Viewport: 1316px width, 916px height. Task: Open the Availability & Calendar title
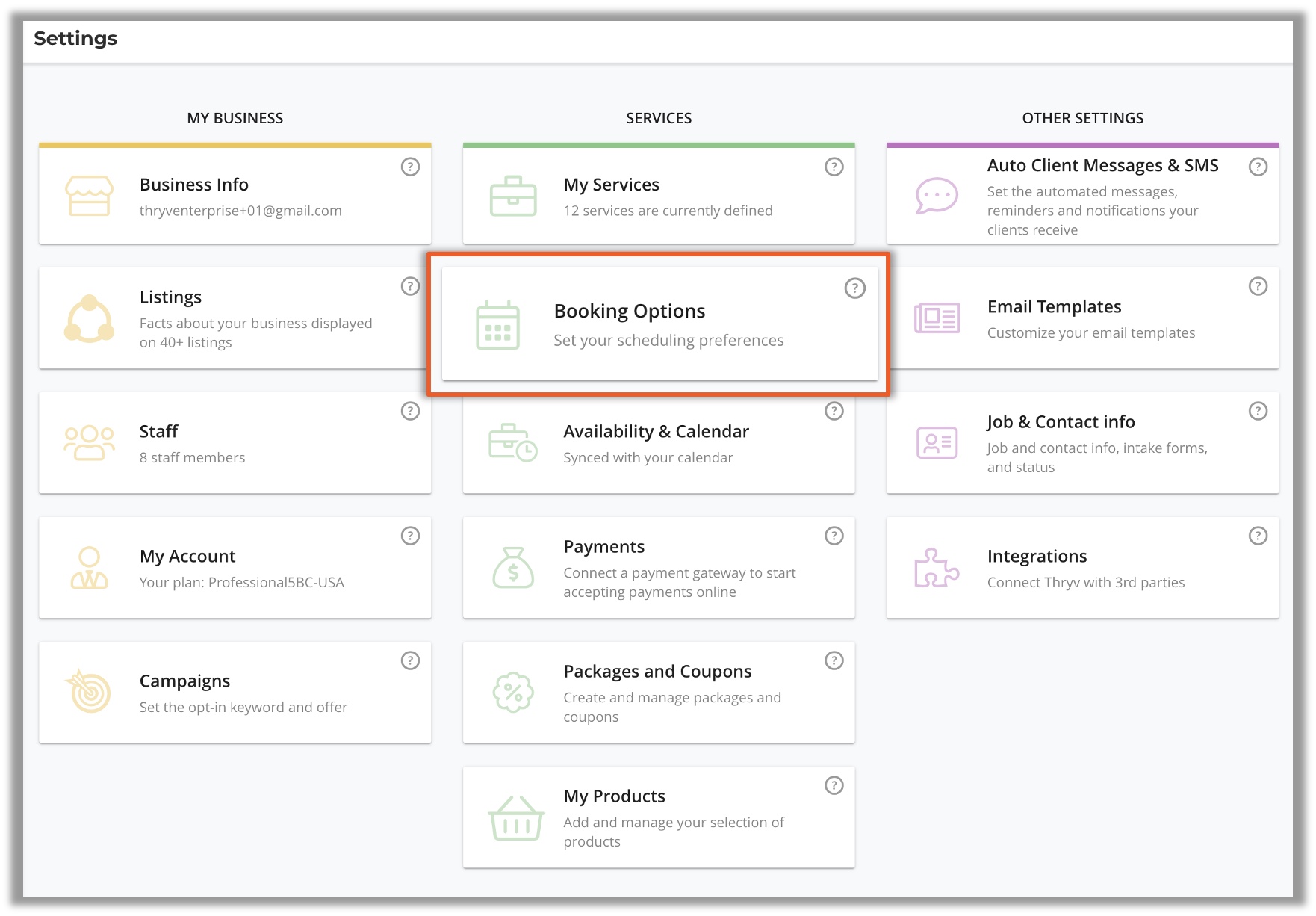pos(656,432)
